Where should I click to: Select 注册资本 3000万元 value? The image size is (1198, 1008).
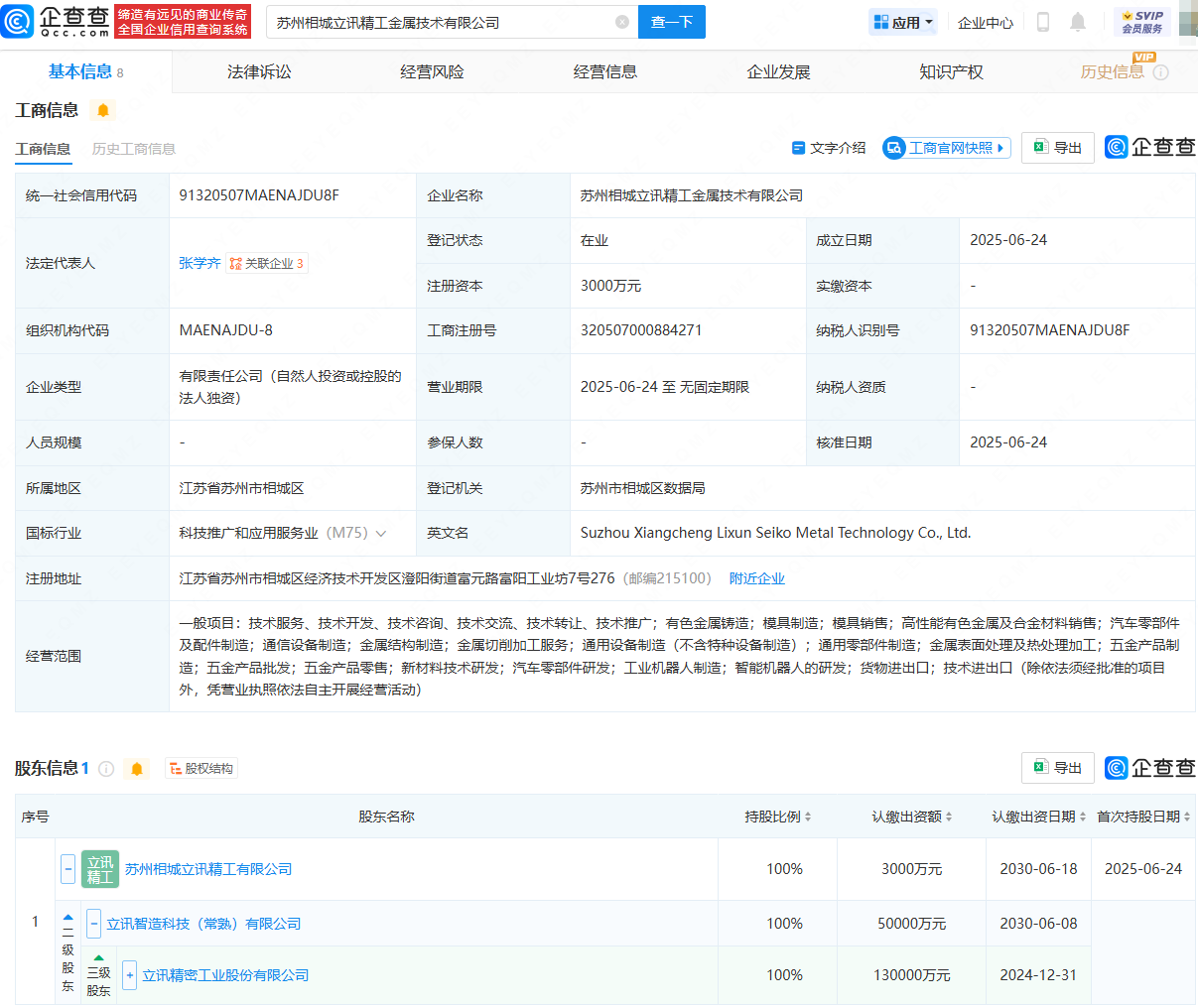[x=610, y=286]
